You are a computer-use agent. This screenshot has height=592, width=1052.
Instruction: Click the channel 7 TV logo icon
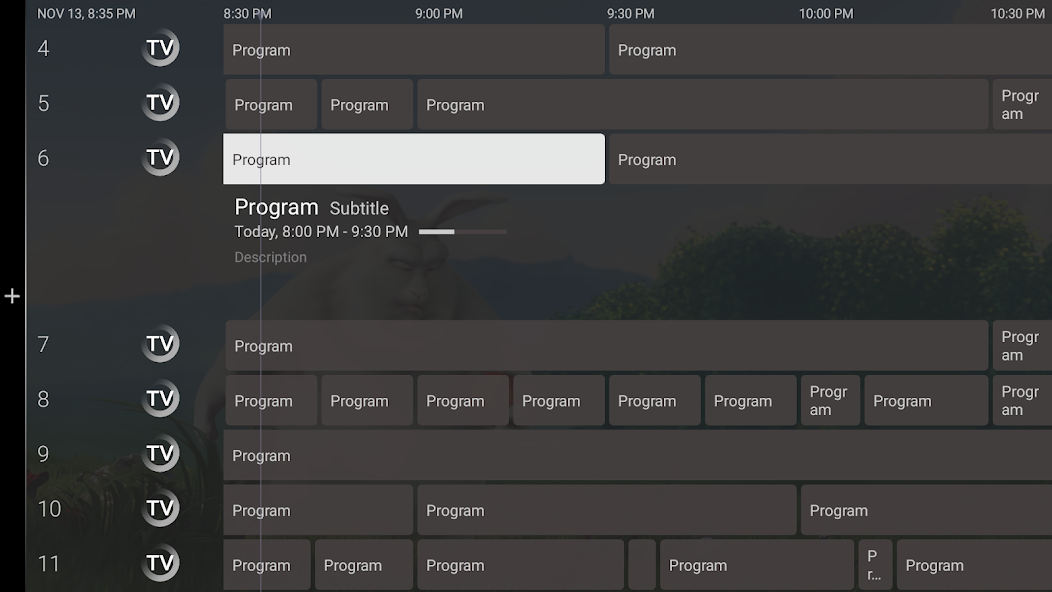(160, 343)
